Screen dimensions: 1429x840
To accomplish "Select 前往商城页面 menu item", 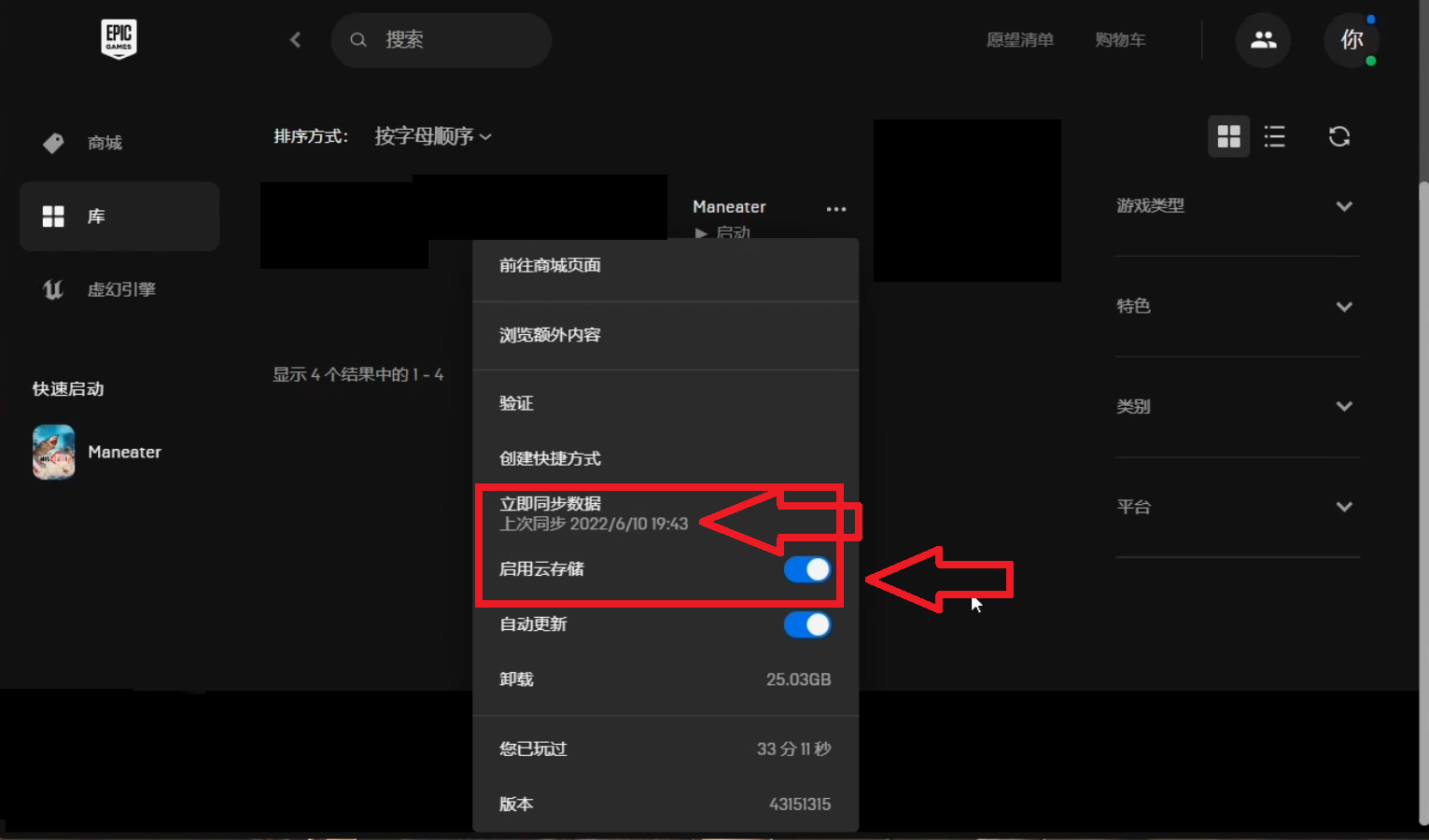I will [x=665, y=266].
